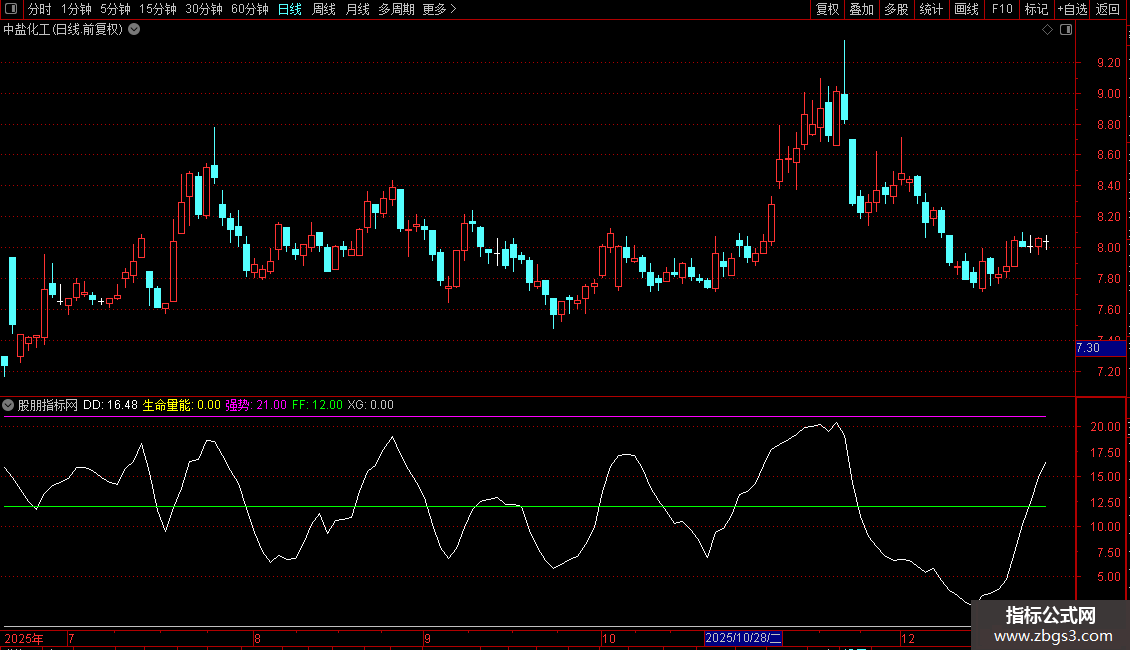Select the 日线 daily tab
The height and width of the screenshot is (650, 1130).
coord(290,9)
